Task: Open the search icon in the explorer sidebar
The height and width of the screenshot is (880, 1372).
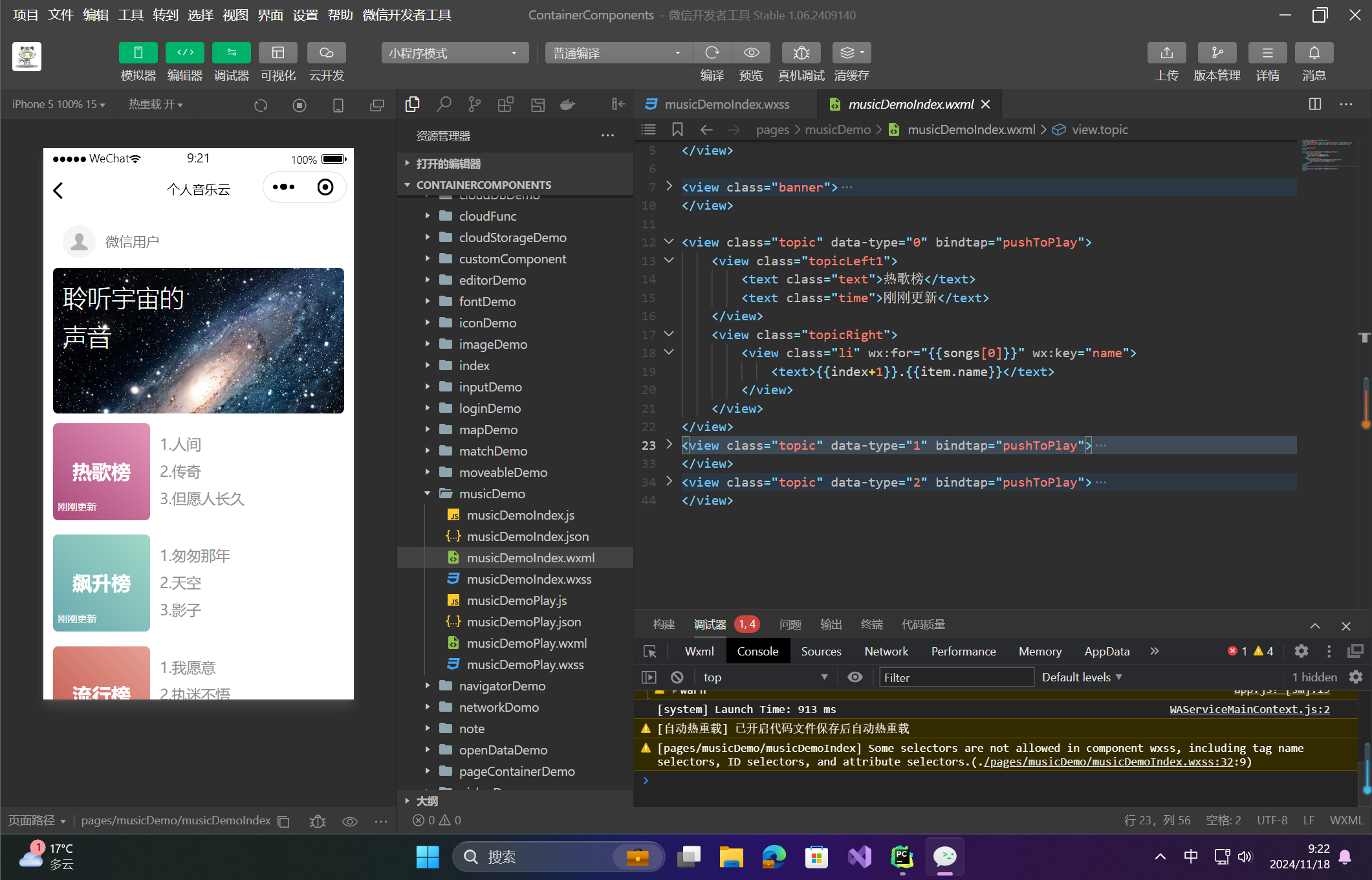Action: click(x=444, y=104)
